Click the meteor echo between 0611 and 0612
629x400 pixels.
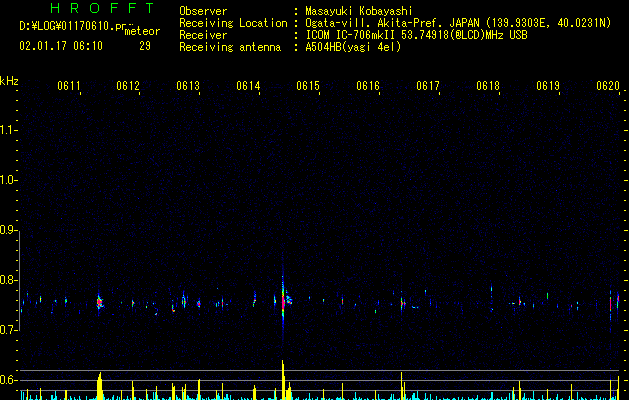tap(99, 302)
